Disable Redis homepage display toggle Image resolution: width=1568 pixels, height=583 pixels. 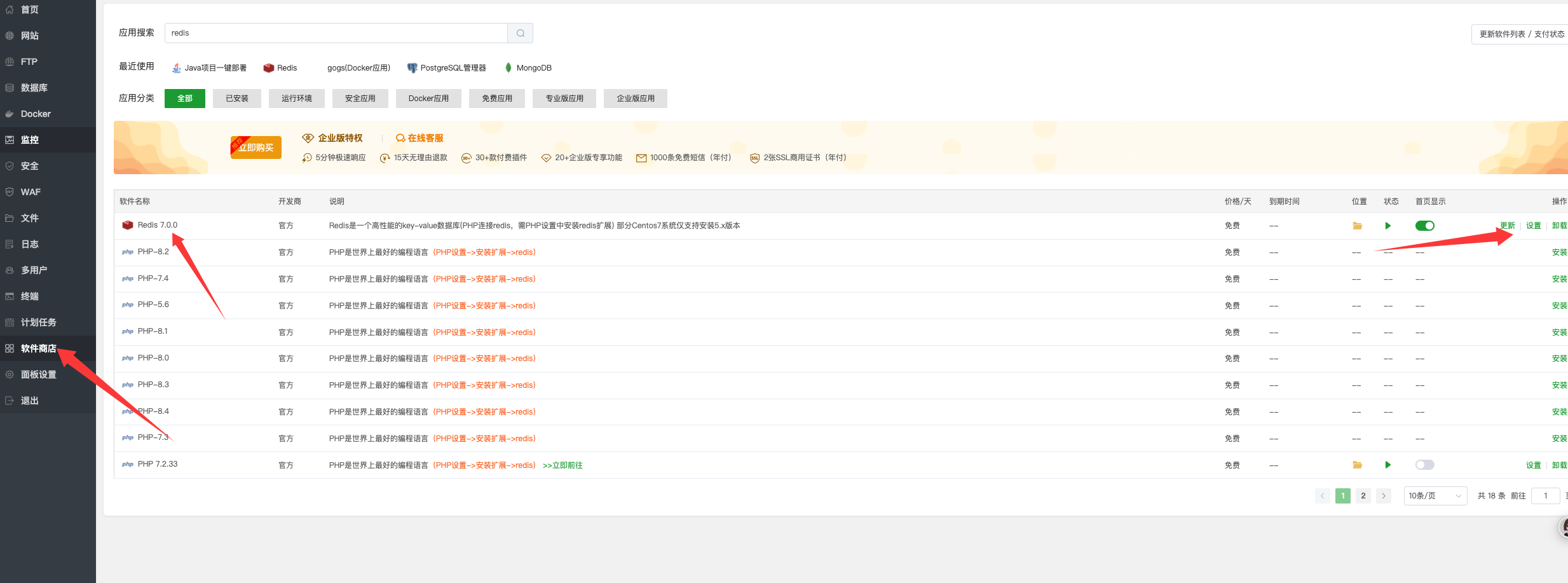point(1424,226)
